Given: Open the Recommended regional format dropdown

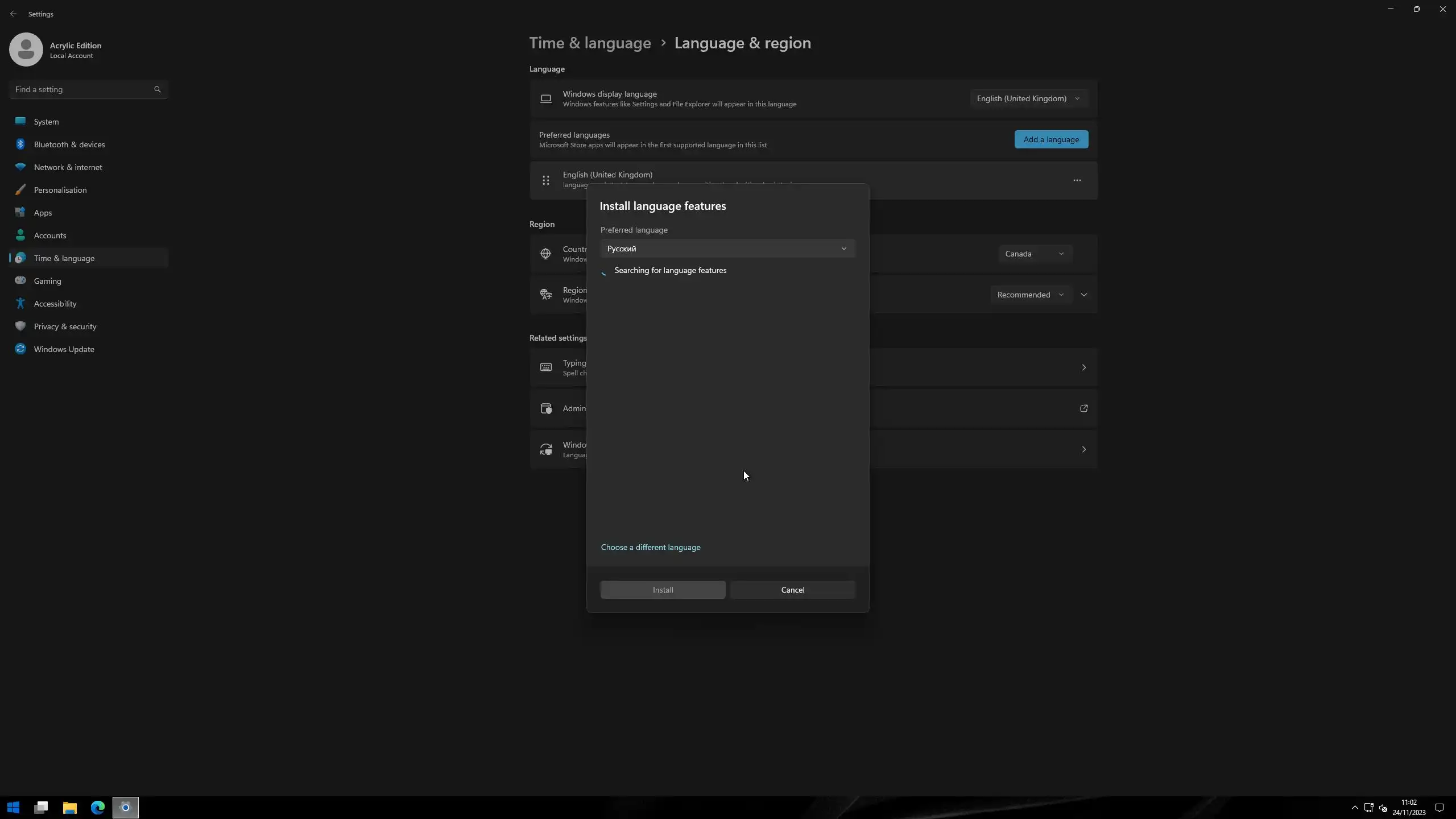Looking at the screenshot, I should [x=1030, y=295].
